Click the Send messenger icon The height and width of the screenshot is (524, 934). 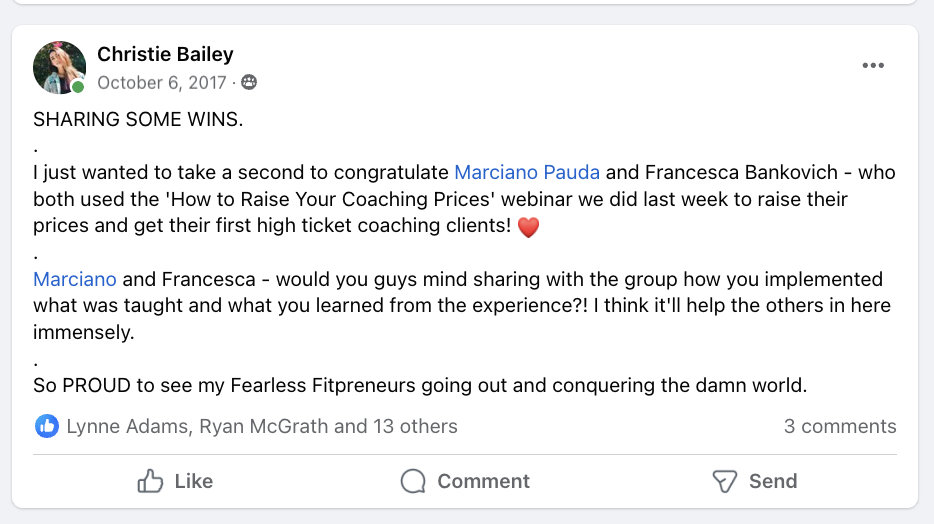(x=725, y=481)
